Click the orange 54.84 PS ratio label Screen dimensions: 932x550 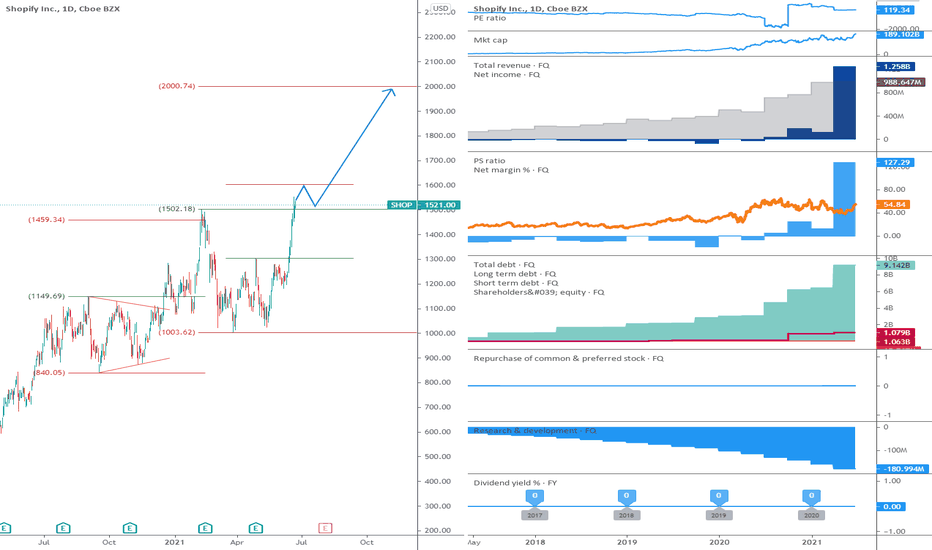tap(893, 205)
